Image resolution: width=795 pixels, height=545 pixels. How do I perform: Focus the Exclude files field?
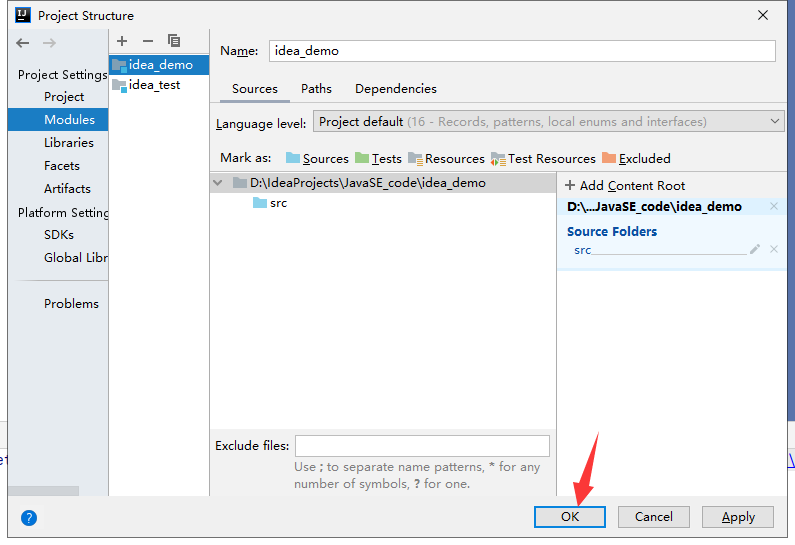pos(422,446)
